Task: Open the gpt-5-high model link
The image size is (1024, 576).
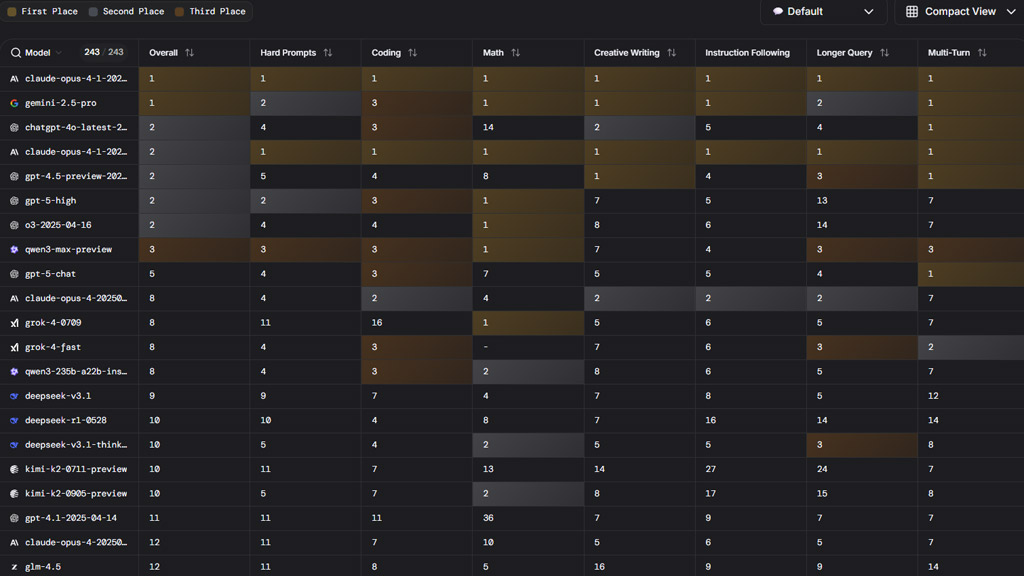Action: 50,201
